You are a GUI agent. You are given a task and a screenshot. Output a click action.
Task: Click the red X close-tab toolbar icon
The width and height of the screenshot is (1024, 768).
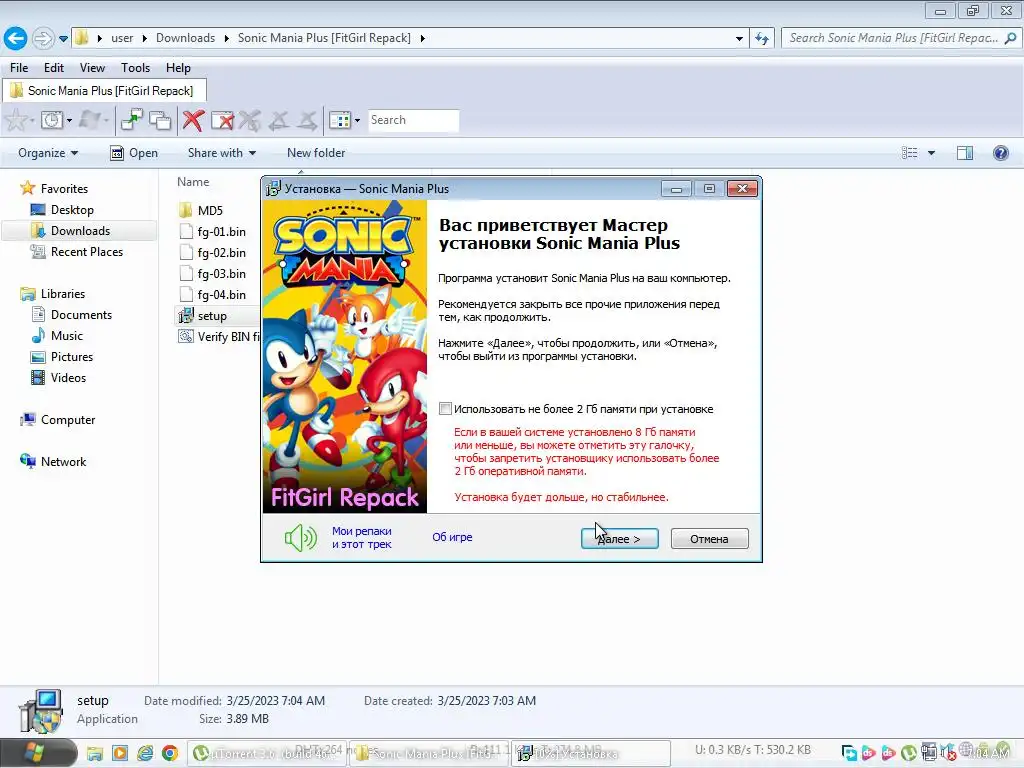[x=193, y=120]
